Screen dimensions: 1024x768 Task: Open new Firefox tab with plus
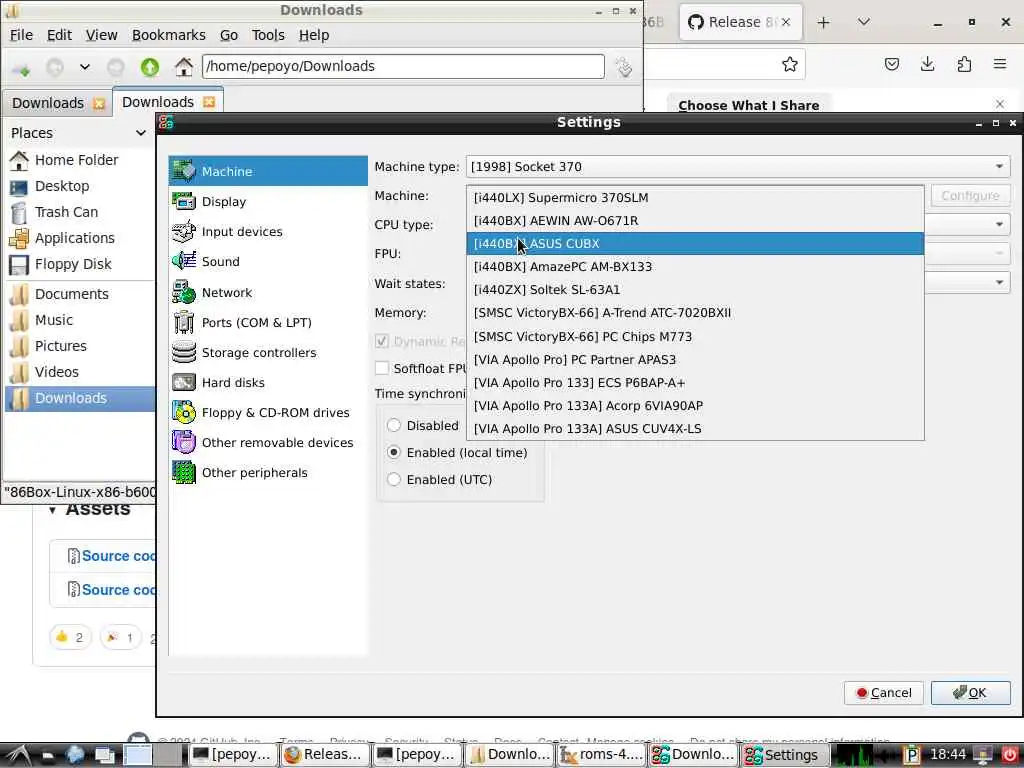pyautogui.click(x=823, y=22)
